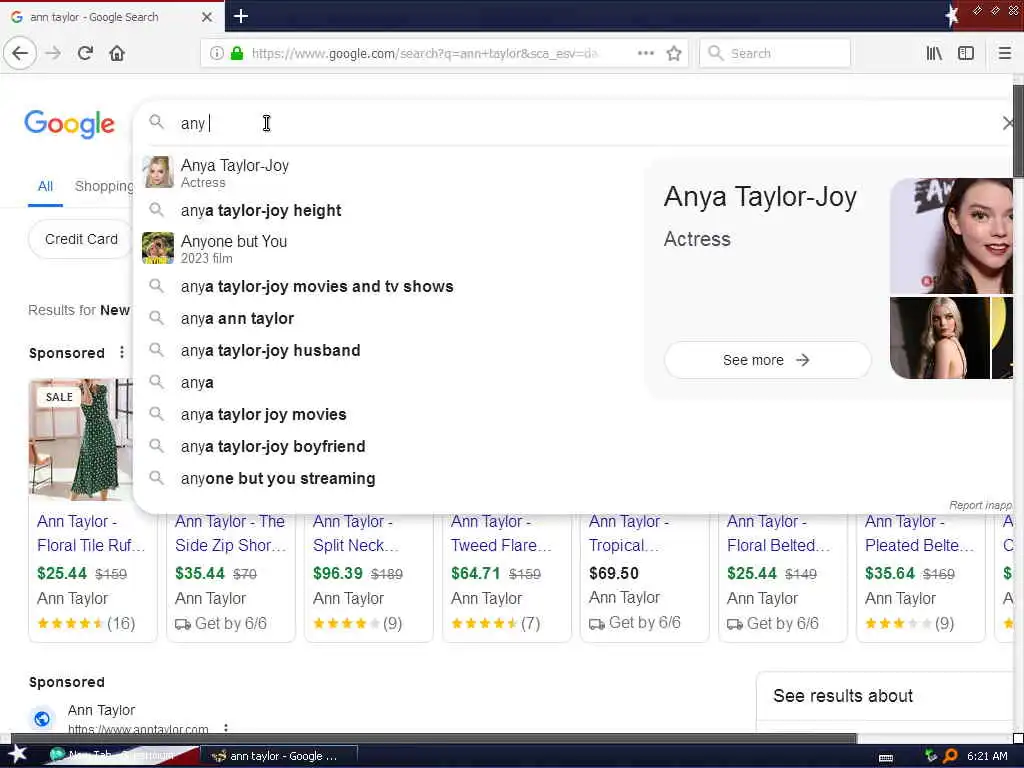Switch to the Shopping results tab
Image resolution: width=1024 pixels, height=768 pixels.
[104, 186]
